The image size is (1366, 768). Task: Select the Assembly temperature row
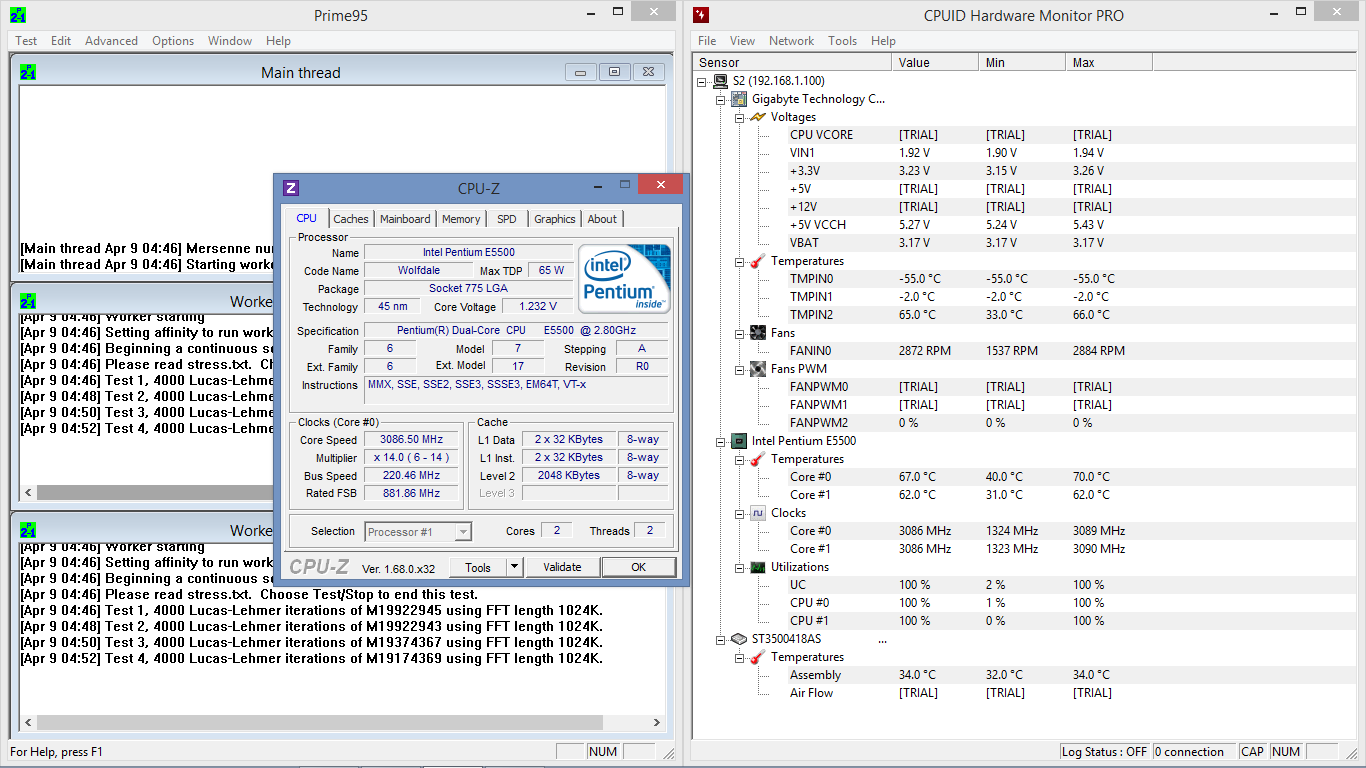click(1026, 675)
